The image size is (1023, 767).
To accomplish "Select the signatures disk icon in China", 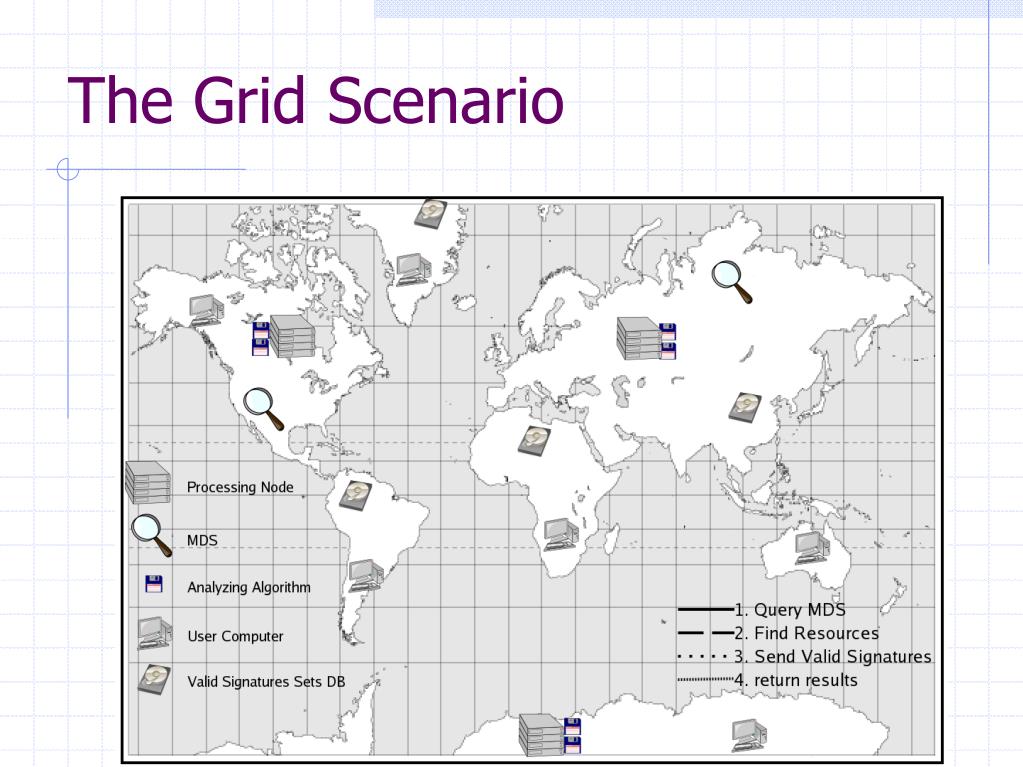I will [x=745, y=407].
